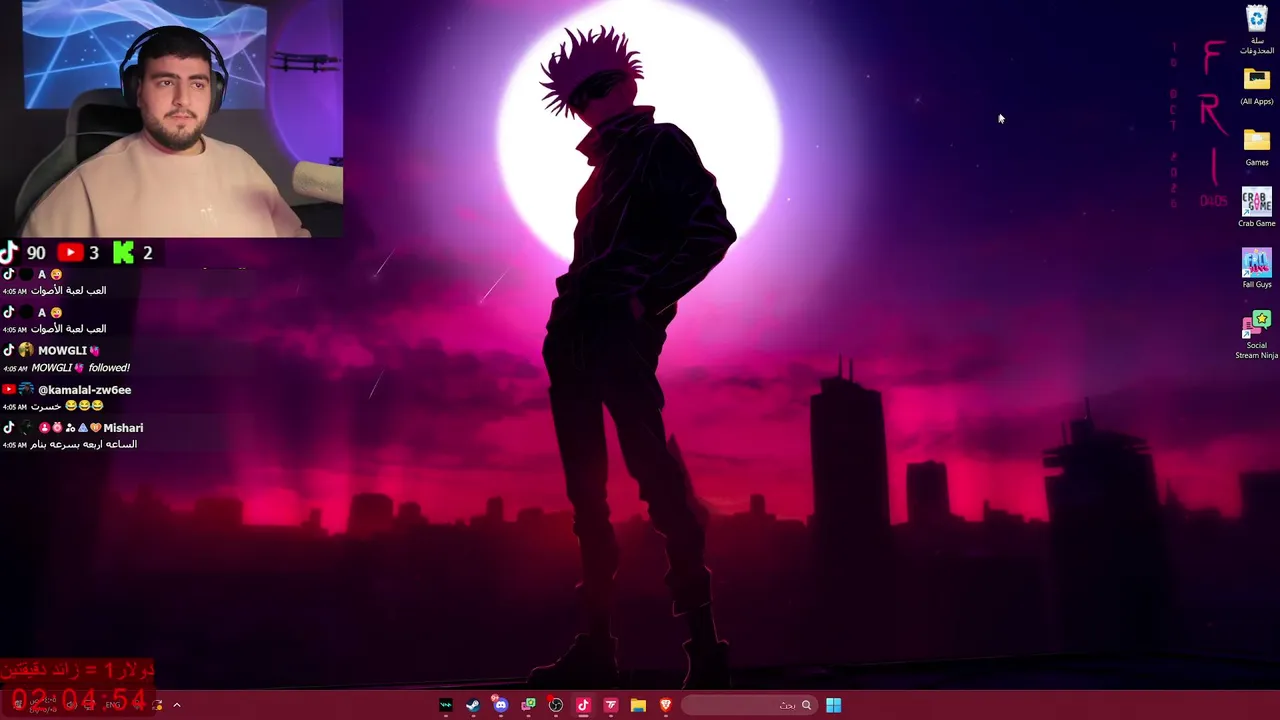This screenshot has width=1280, height=720.
Task: Switch to TikTok Live Studio on the taskbar
Action: (583, 705)
